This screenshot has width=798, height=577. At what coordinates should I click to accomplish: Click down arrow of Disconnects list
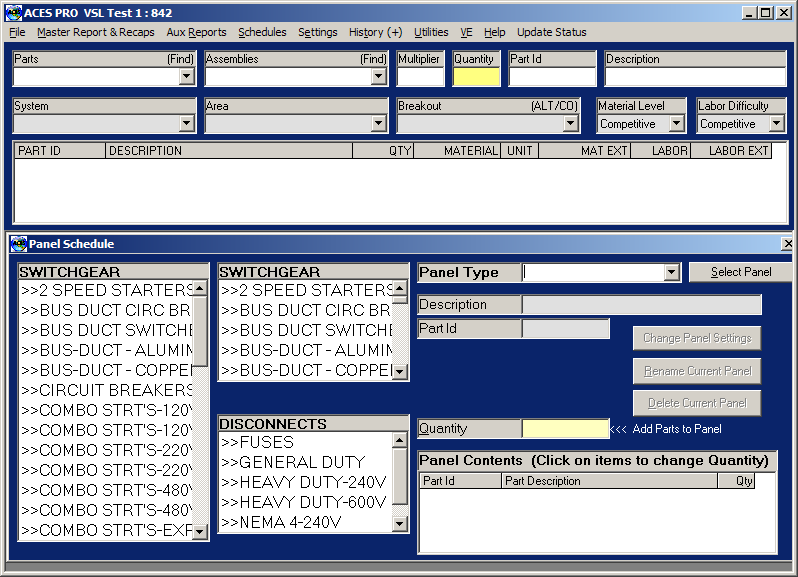click(x=400, y=524)
